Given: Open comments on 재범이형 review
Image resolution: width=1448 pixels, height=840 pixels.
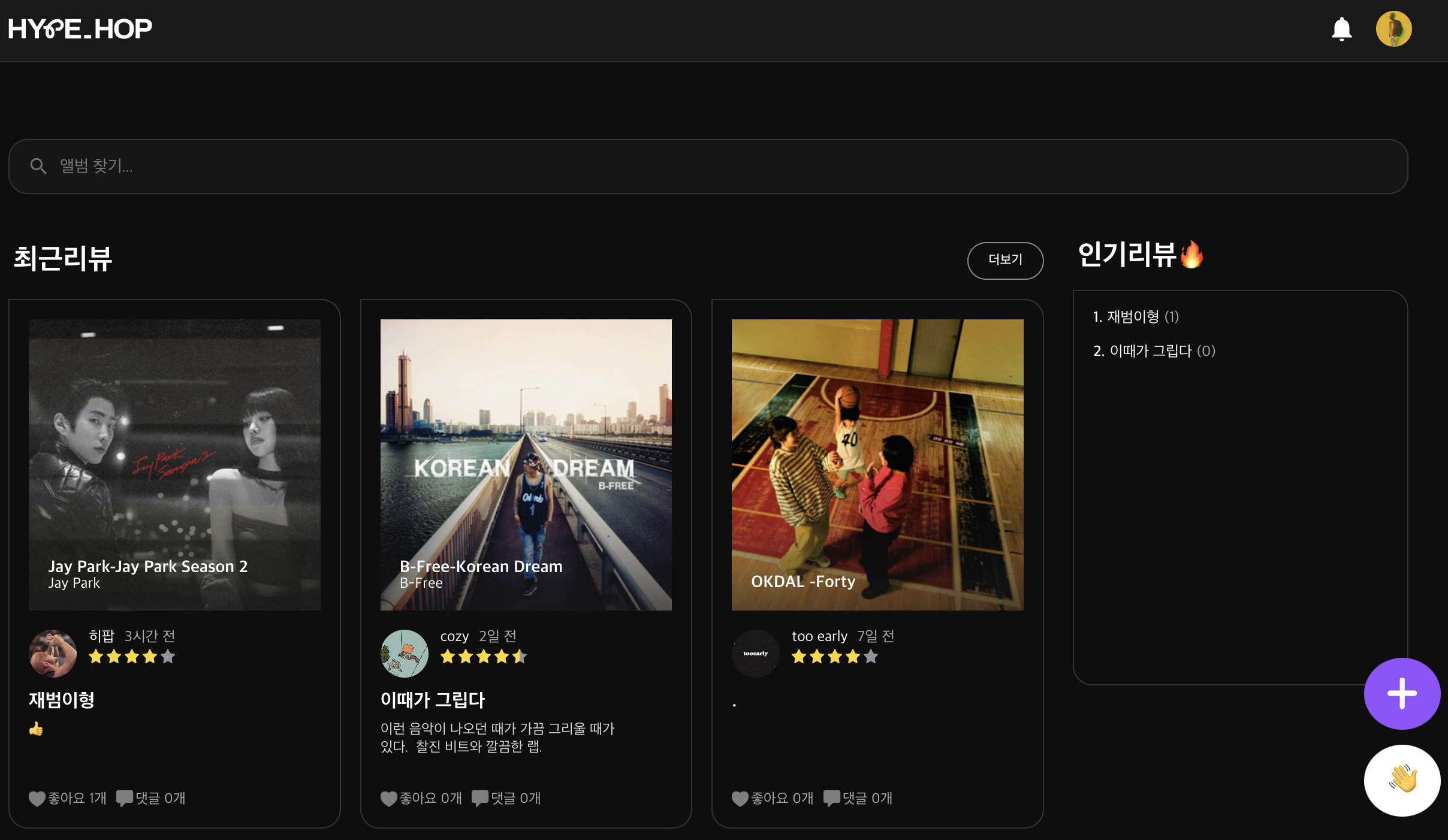Looking at the screenshot, I should [151, 798].
